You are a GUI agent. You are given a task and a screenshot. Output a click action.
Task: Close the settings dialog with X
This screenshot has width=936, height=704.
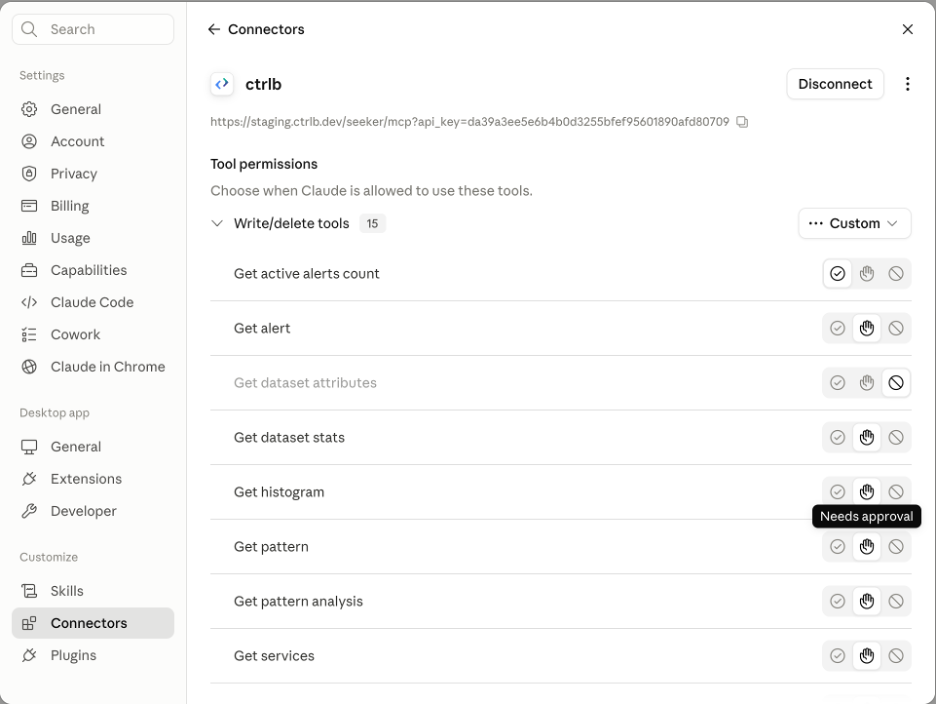click(x=907, y=29)
